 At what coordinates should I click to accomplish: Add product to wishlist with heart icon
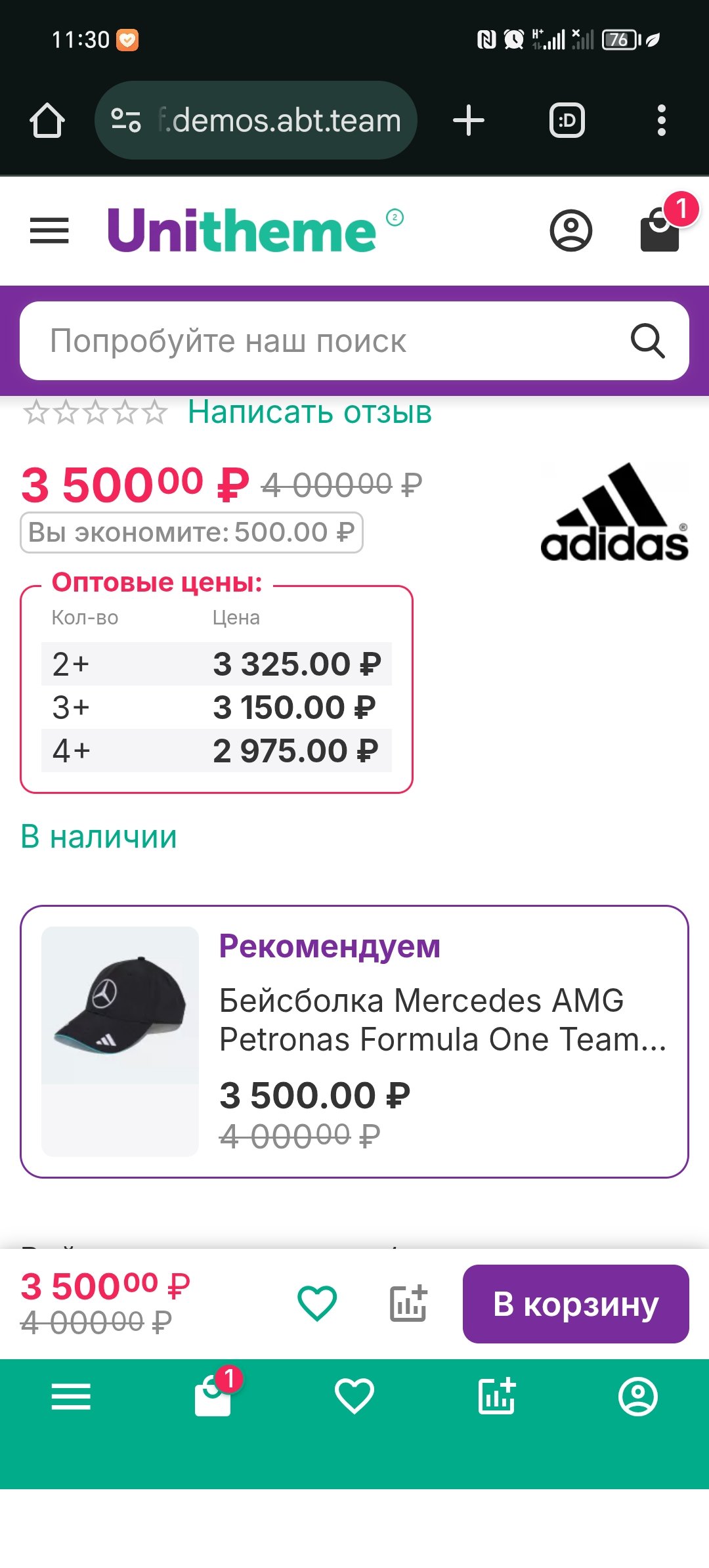(317, 1303)
